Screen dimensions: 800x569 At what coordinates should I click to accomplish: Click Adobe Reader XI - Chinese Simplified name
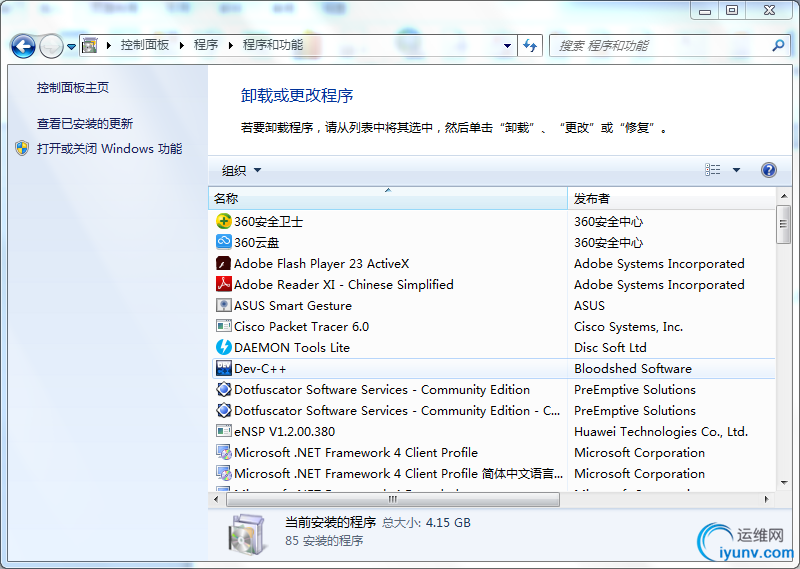coord(343,284)
